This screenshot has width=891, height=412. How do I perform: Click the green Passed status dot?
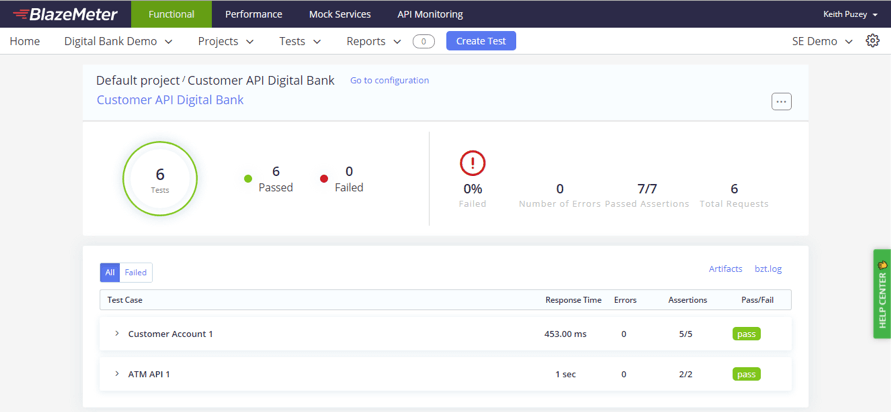(248, 179)
